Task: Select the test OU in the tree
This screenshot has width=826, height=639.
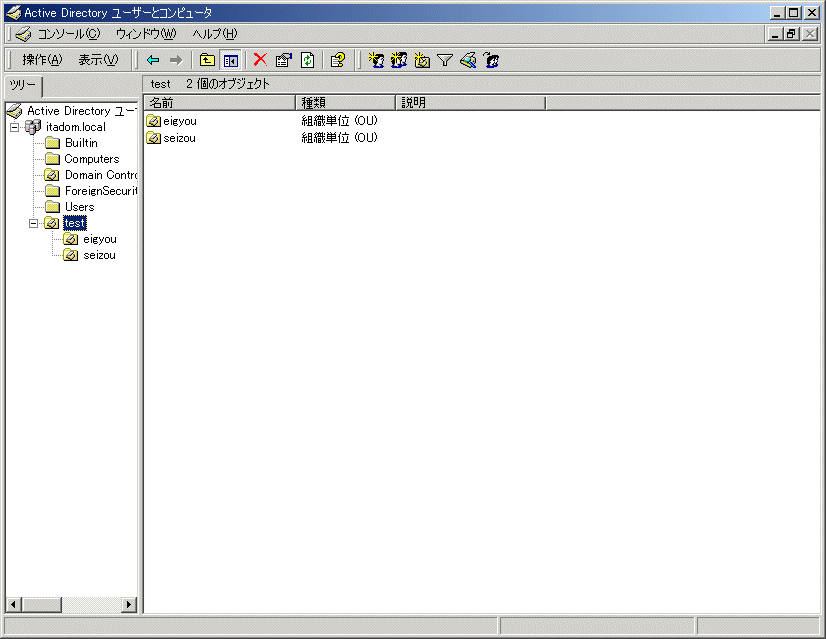Action: click(74, 223)
